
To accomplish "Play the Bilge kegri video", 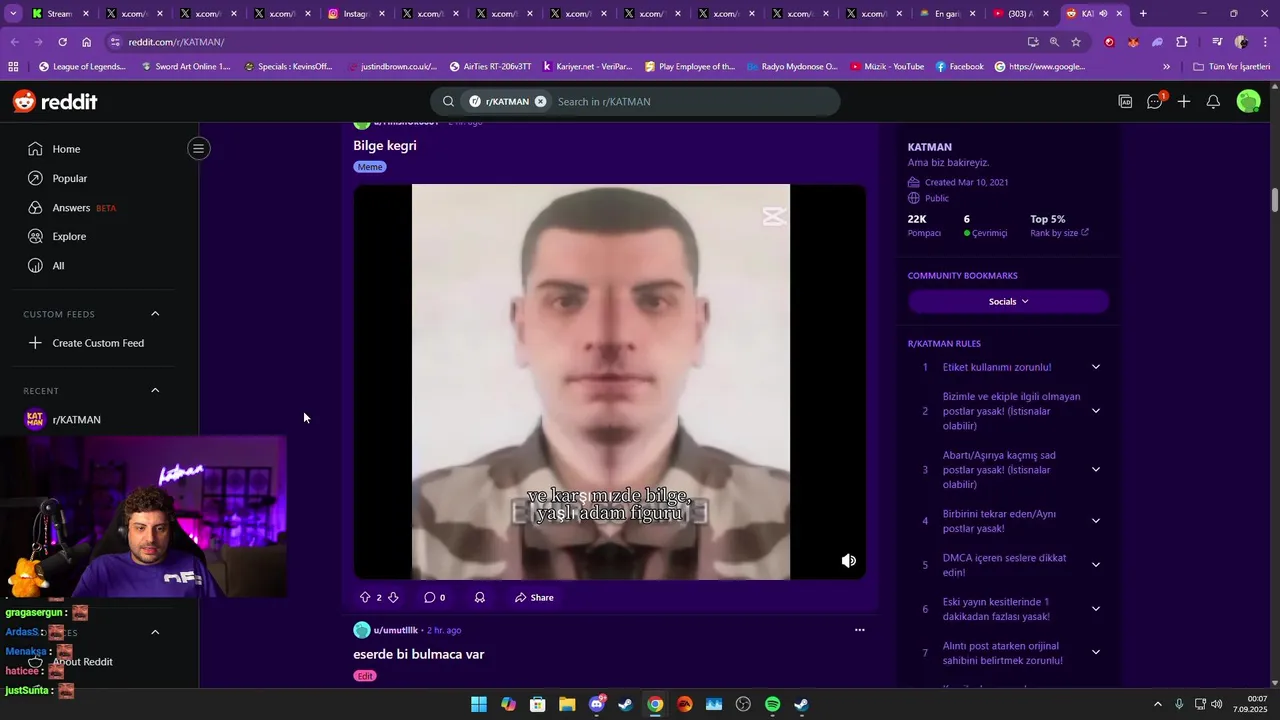I will [610, 382].
